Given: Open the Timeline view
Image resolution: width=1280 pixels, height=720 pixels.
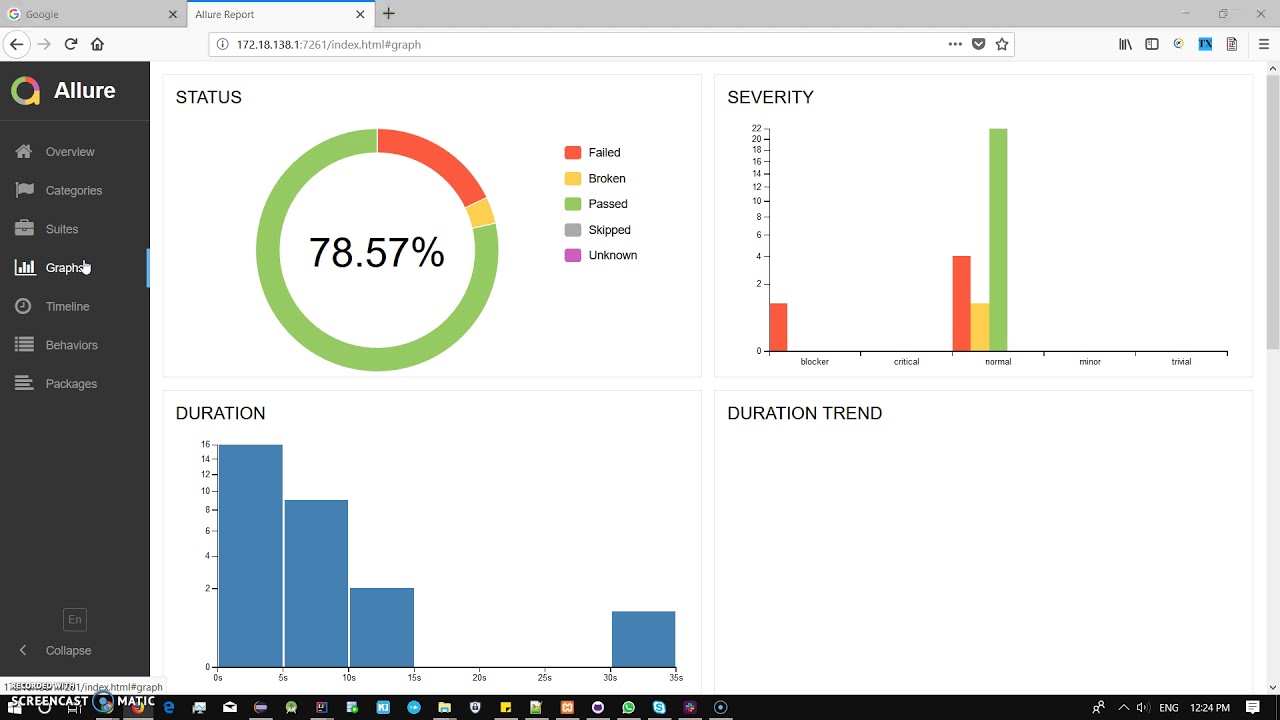Looking at the screenshot, I should (x=68, y=306).
